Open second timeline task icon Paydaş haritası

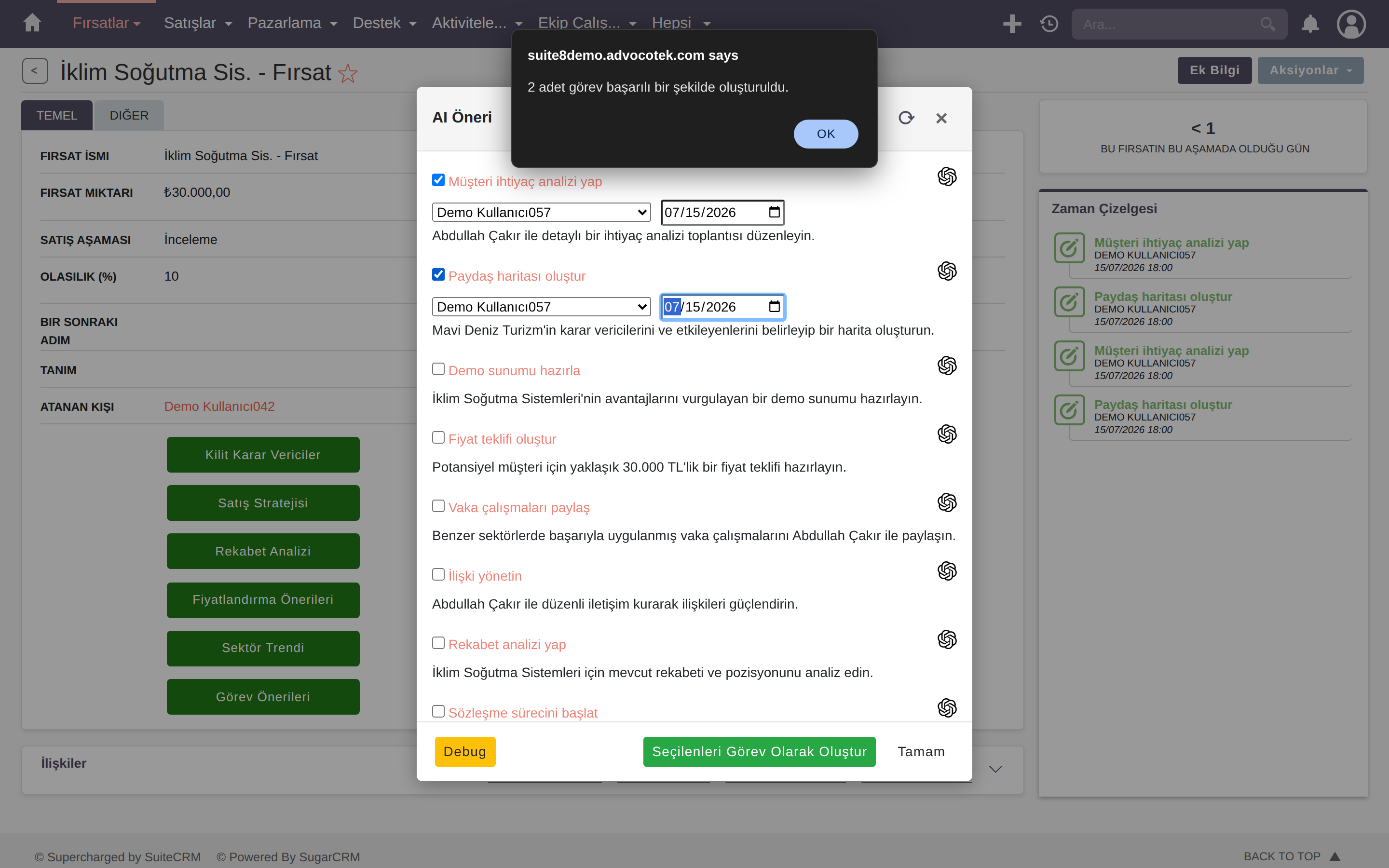pyautogui.click(x=1069, y=302)
